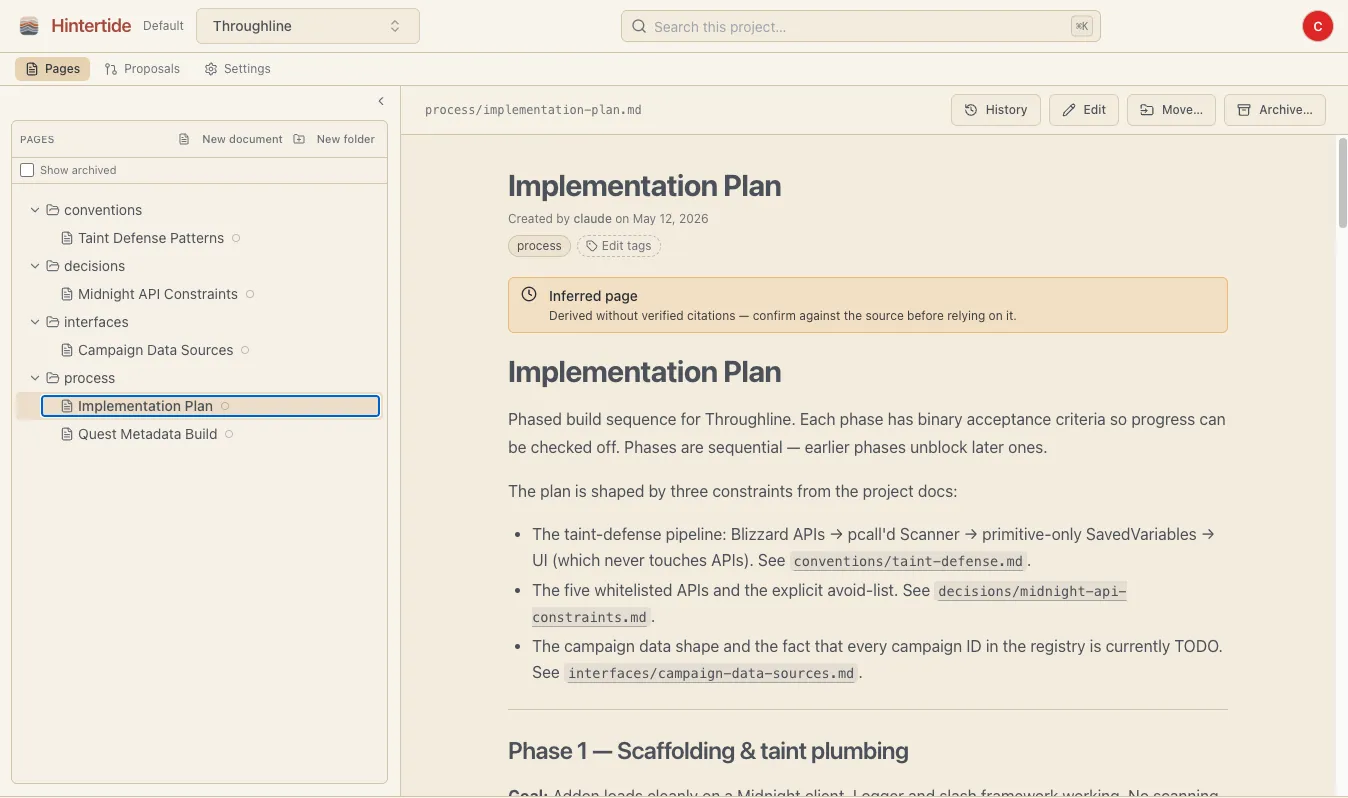1348x798 pixels.
Task: Switch to the Proposals tab
Action: click(142, 69)
